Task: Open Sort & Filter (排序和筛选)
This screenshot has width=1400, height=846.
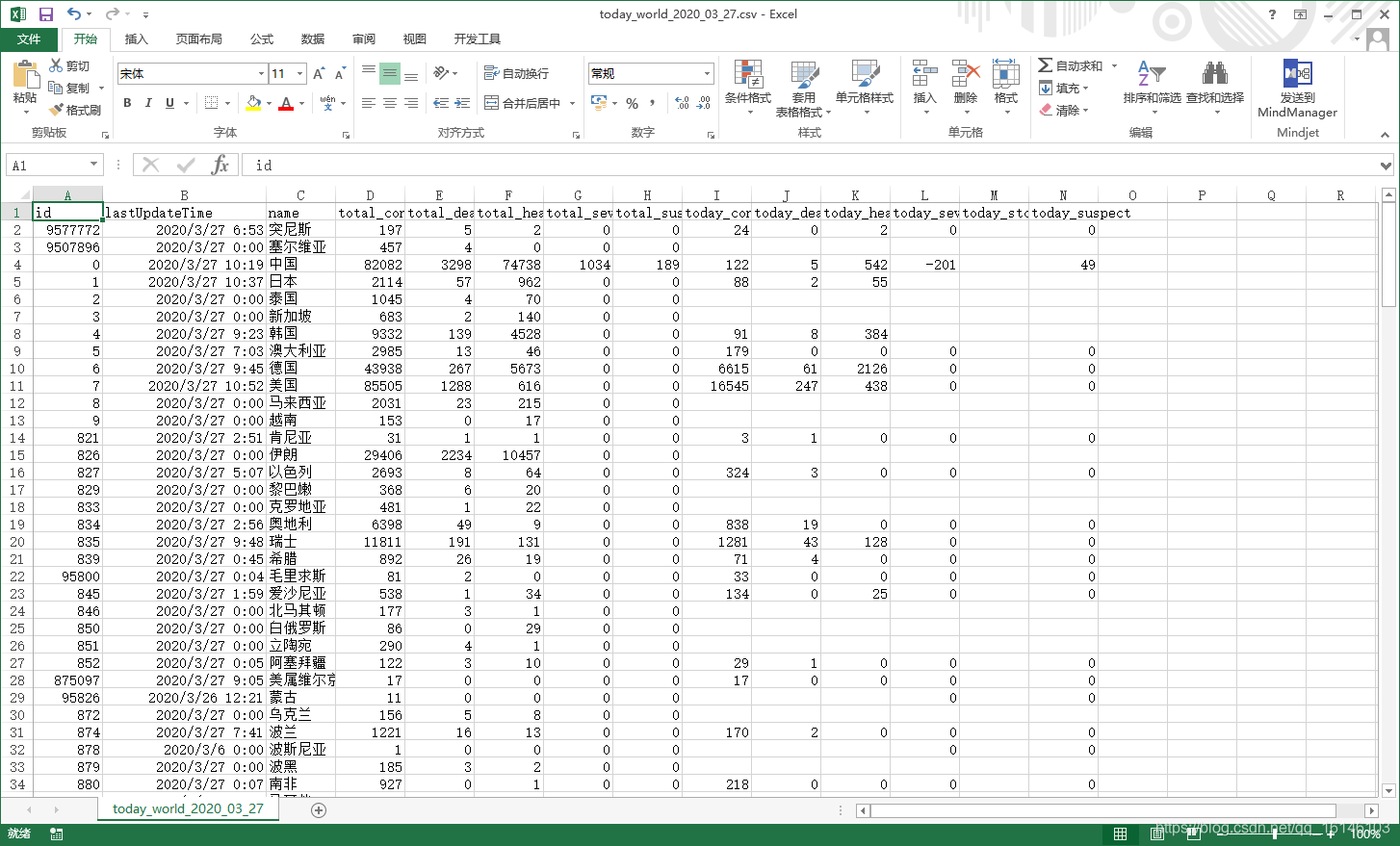Action: pyautogui.click(x=1152, y=87)
